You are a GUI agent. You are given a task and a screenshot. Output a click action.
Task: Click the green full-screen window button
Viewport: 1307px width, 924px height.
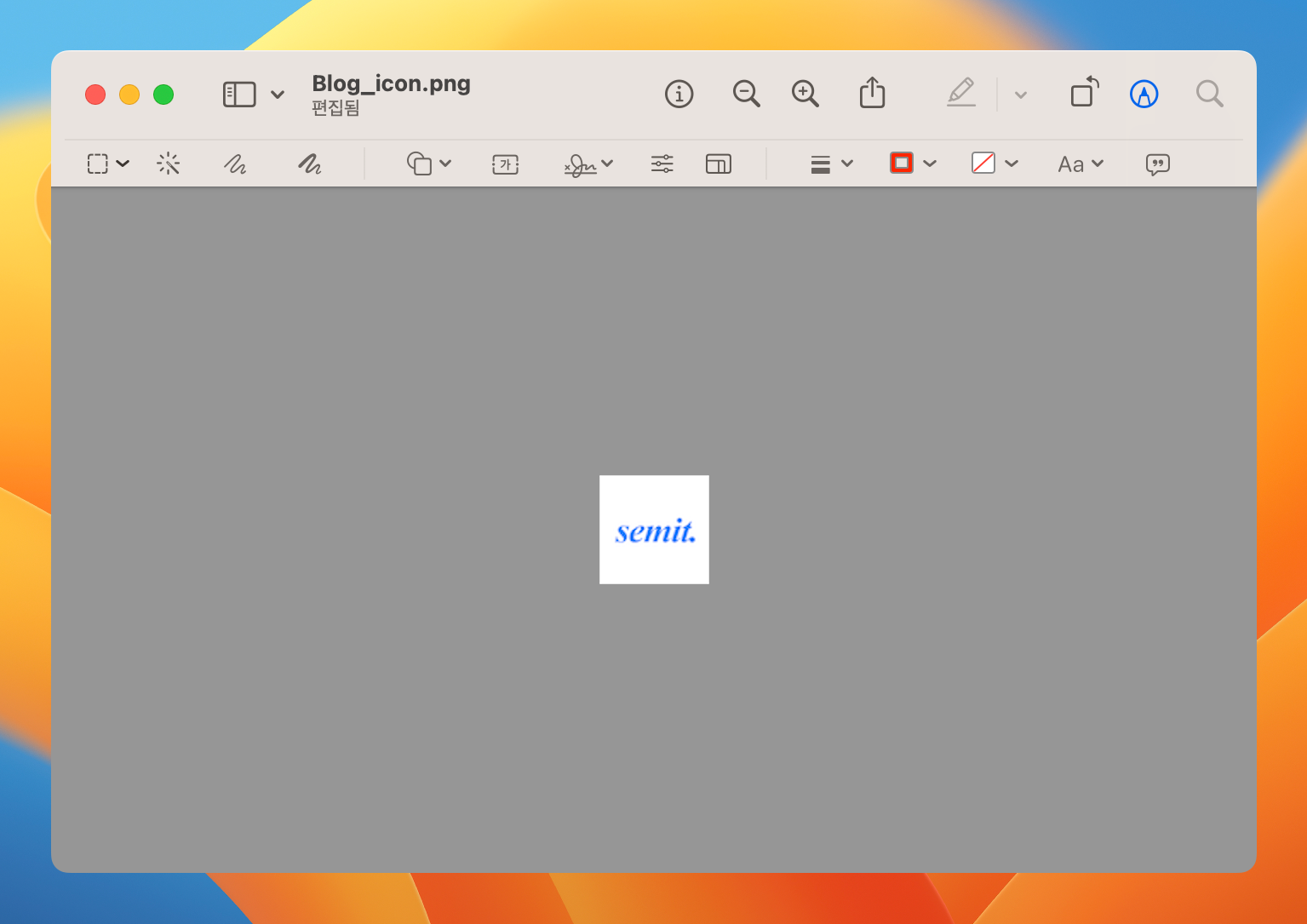[x=163, y=95]
